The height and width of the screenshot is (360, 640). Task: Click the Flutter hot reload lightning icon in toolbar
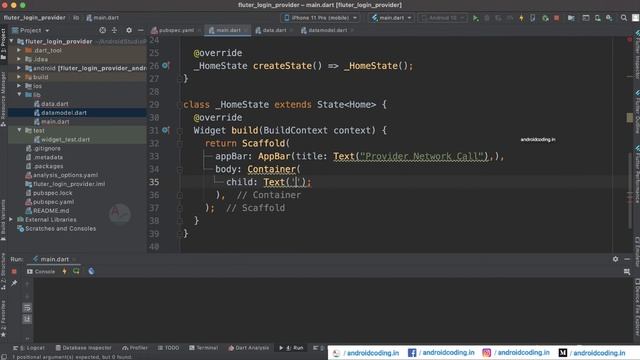[x=521, y=18]
